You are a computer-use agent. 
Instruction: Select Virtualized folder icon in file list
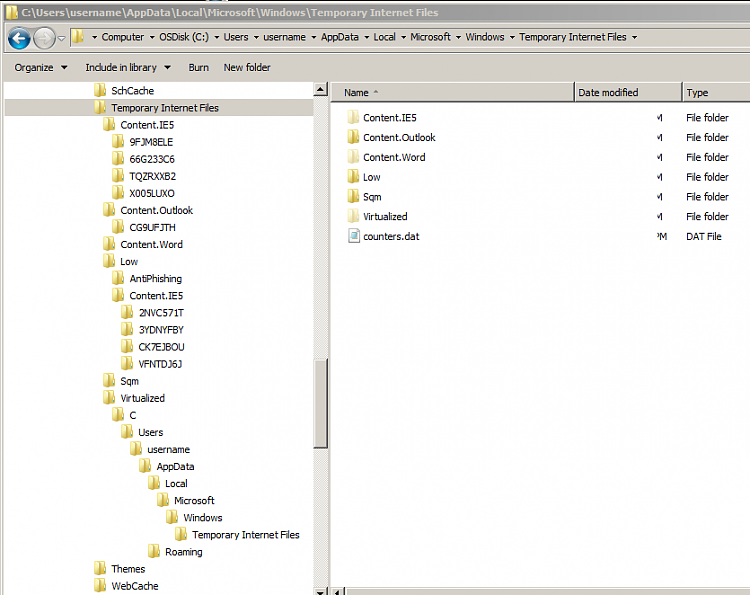pos(353,216)
